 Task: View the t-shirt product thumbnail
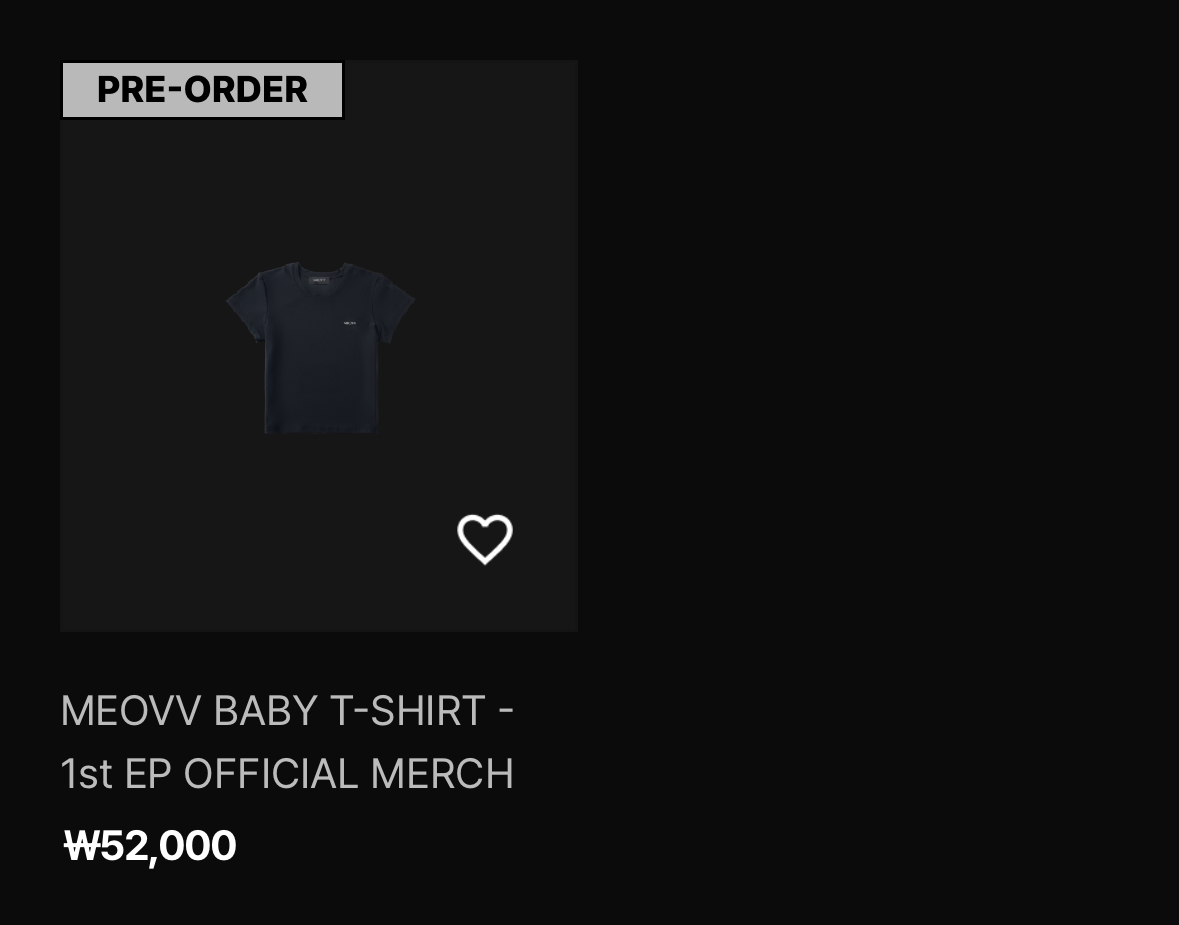pos(320,347)
